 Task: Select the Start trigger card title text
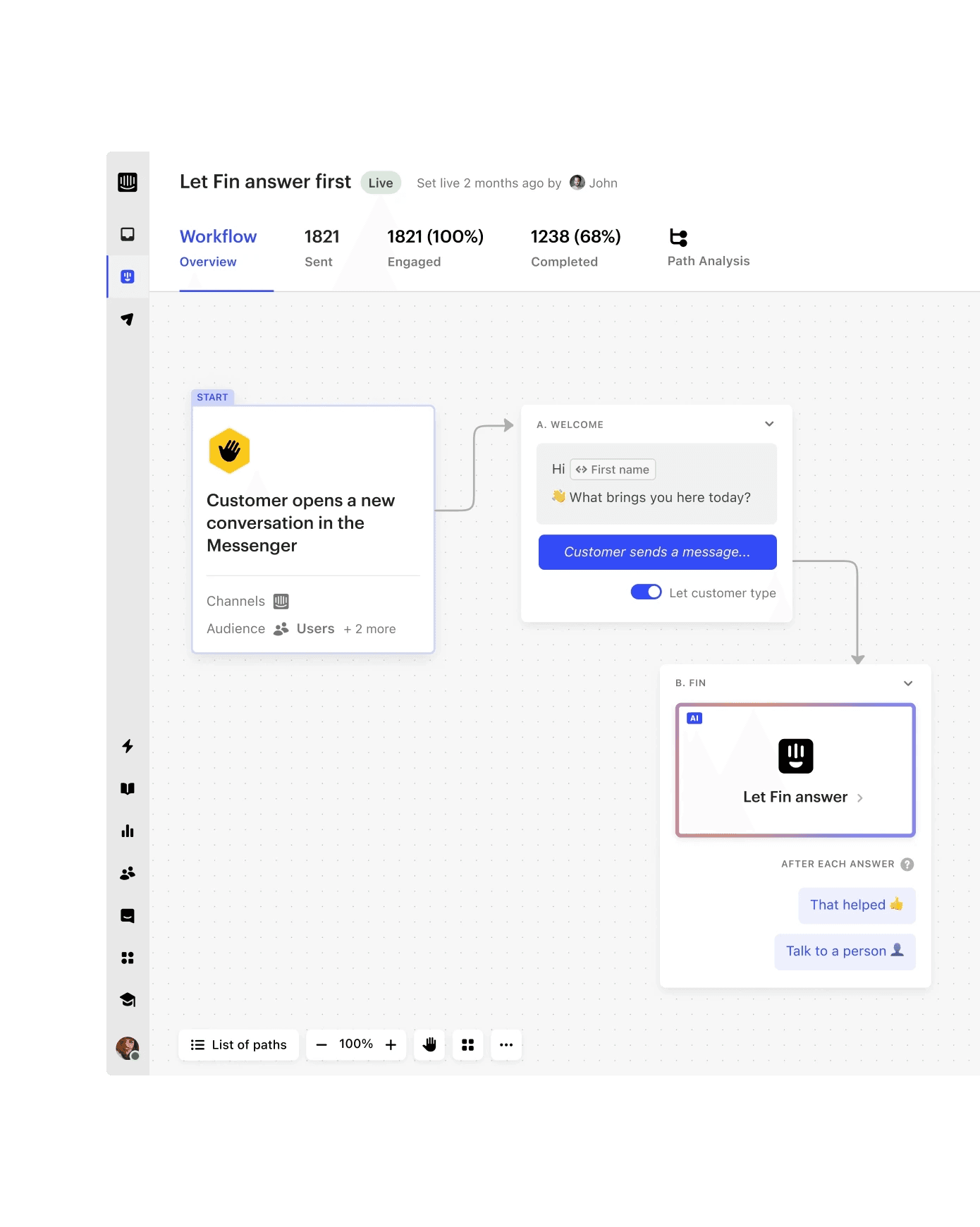click(301, 523)
